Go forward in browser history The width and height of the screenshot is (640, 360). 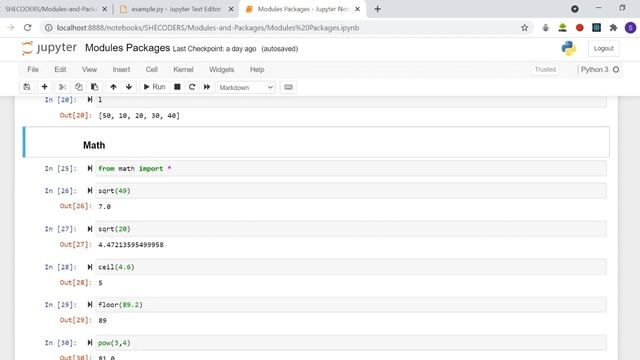10,28
